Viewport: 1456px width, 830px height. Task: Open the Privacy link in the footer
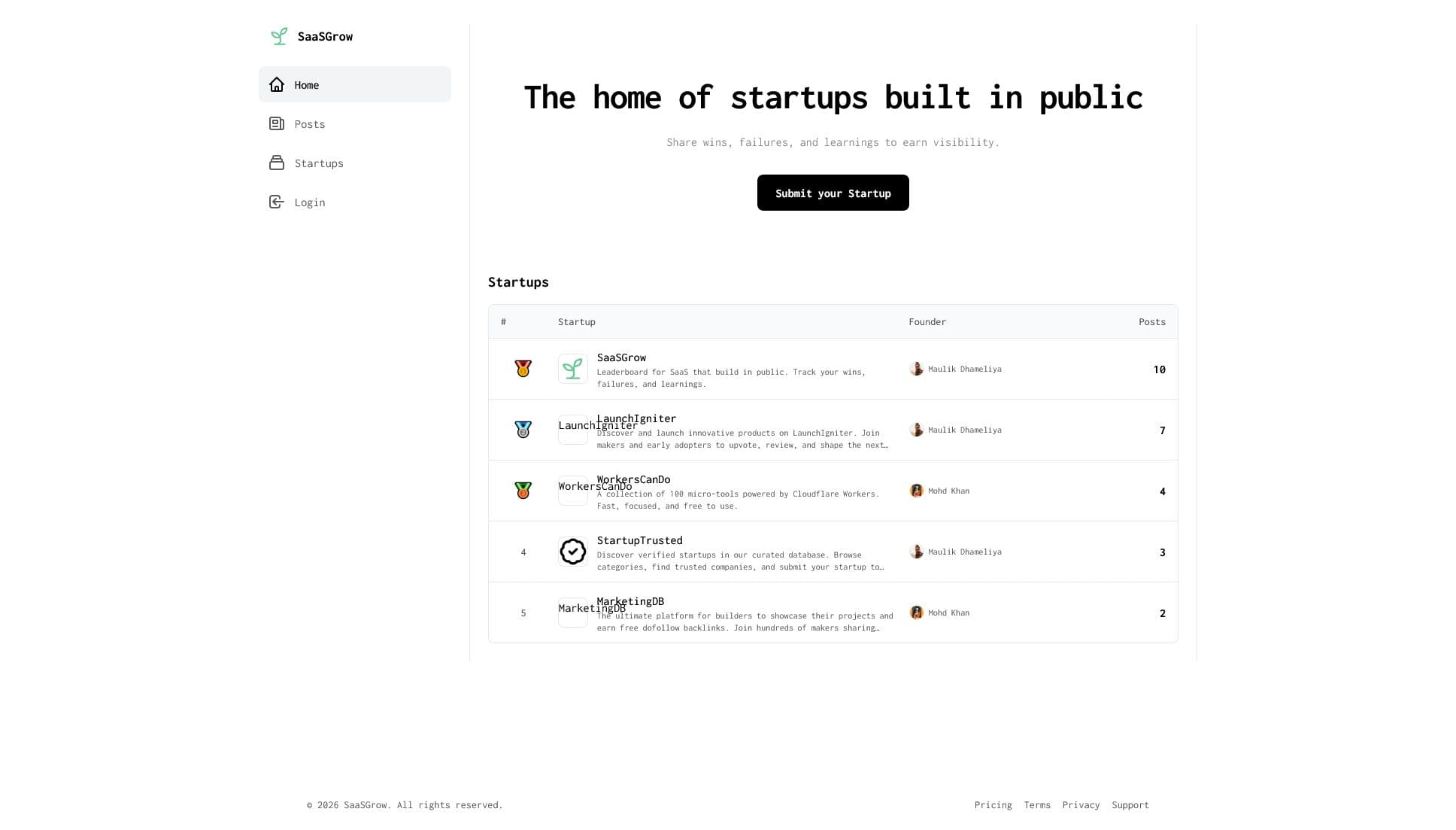(x=1081, y=804)
